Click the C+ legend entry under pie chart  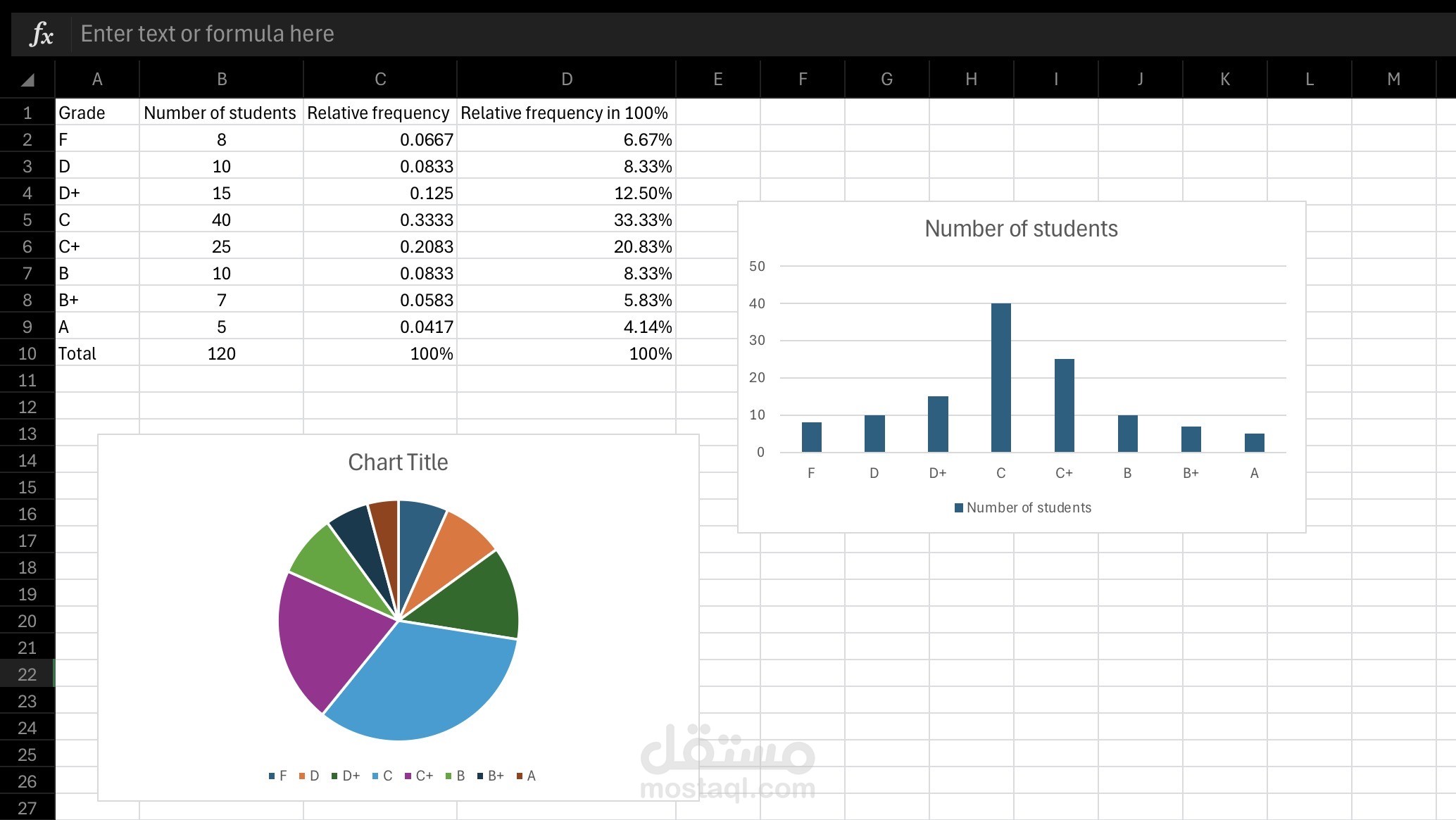419,776
